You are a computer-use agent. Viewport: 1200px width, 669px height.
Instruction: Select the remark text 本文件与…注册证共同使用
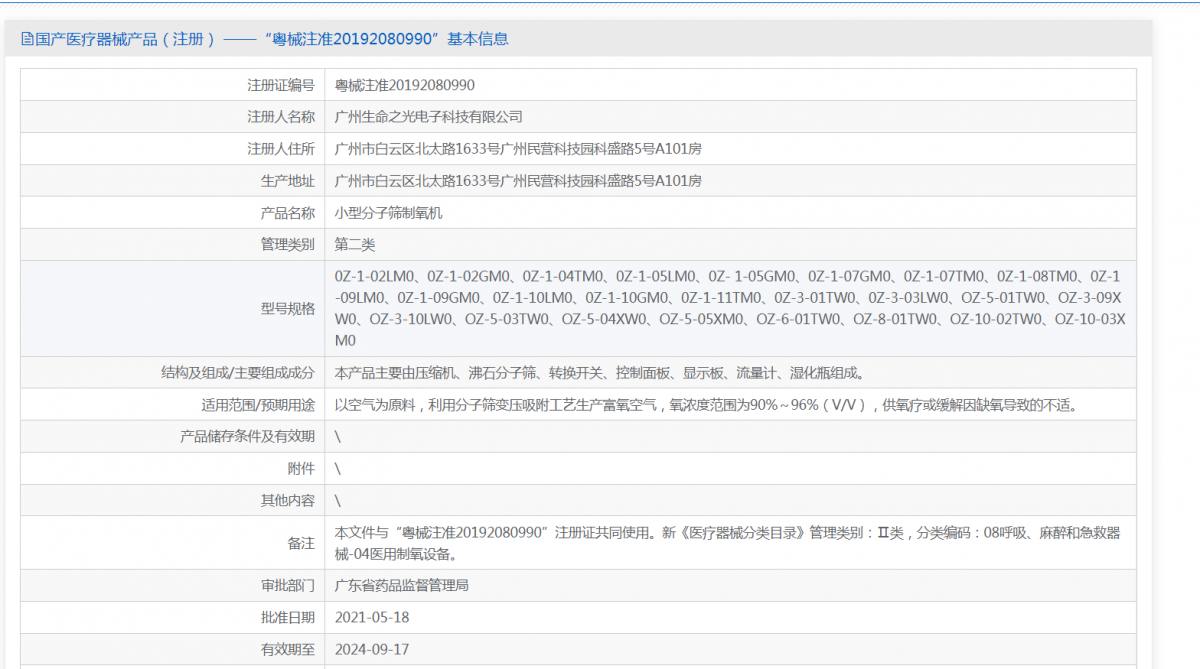[728, 543]
